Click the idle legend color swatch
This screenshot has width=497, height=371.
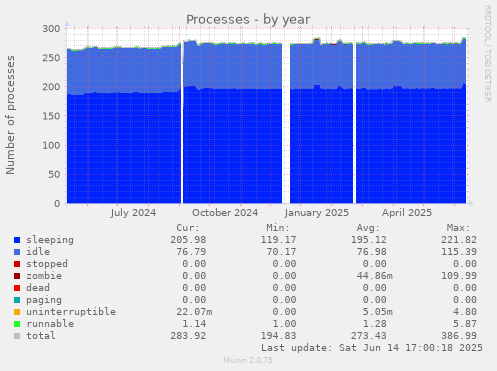(x=17, y=252)
